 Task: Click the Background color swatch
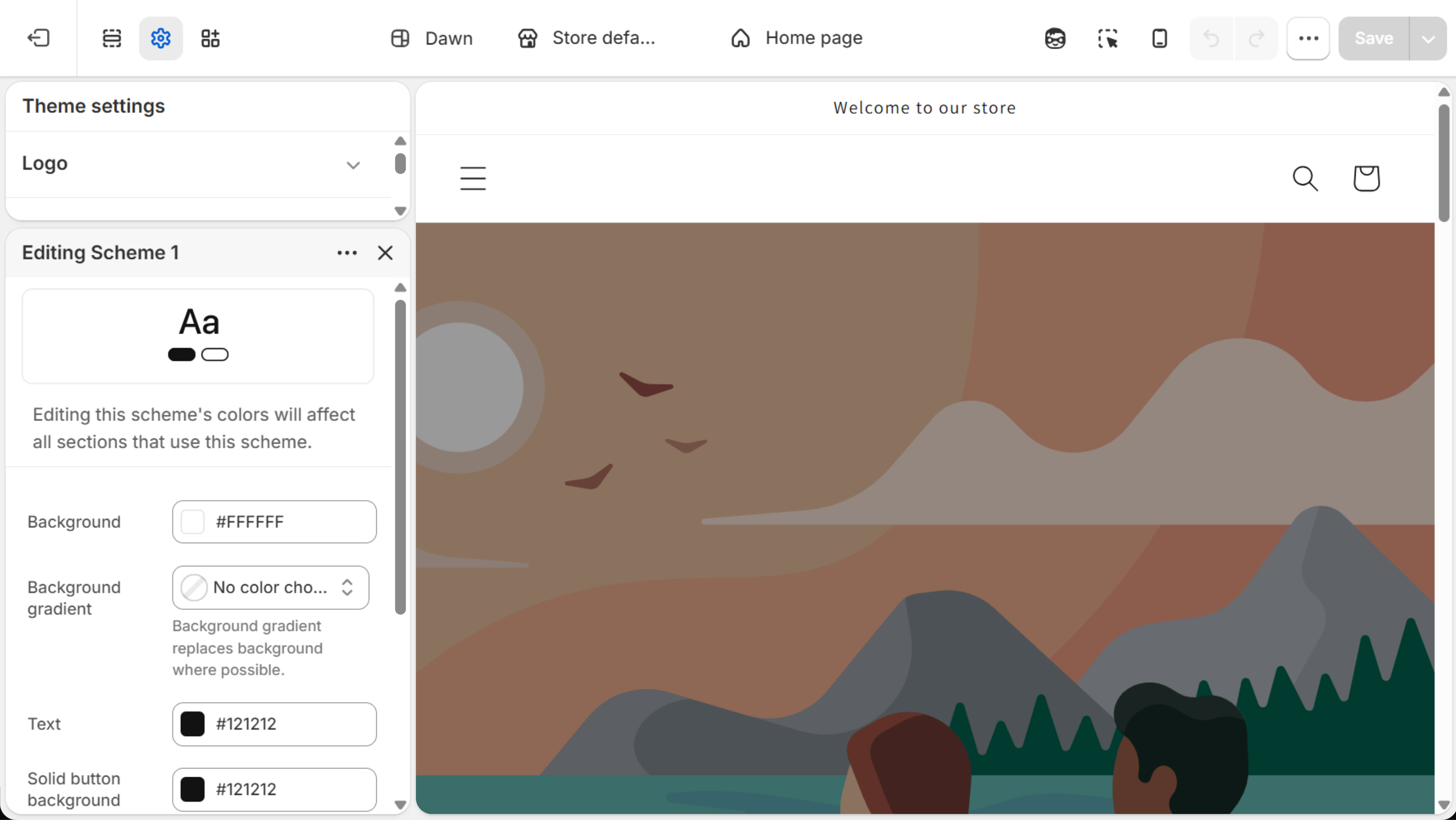192,522
